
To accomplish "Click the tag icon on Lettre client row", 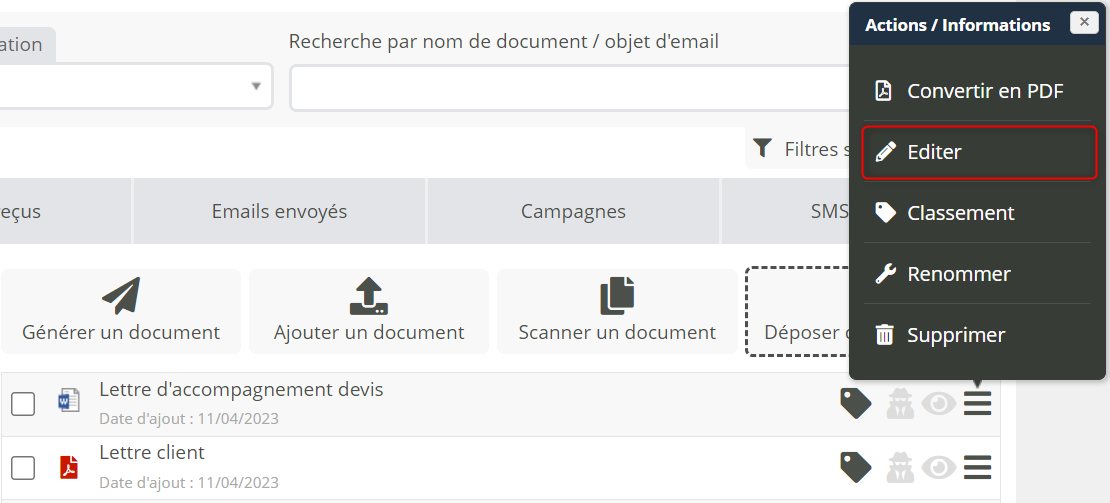I will (855, 467).
